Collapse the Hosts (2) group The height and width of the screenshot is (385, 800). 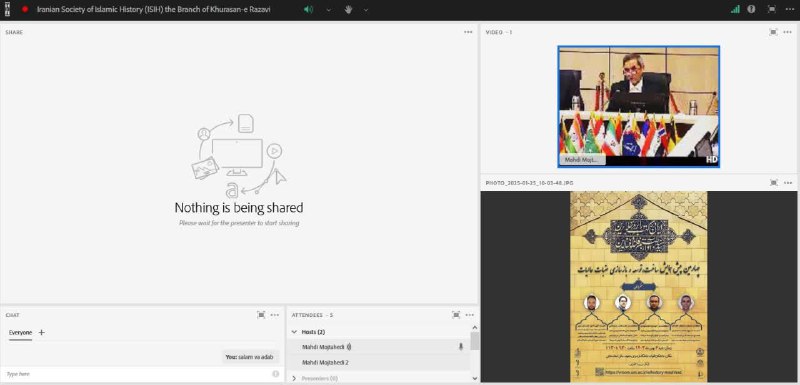point(294,332)
